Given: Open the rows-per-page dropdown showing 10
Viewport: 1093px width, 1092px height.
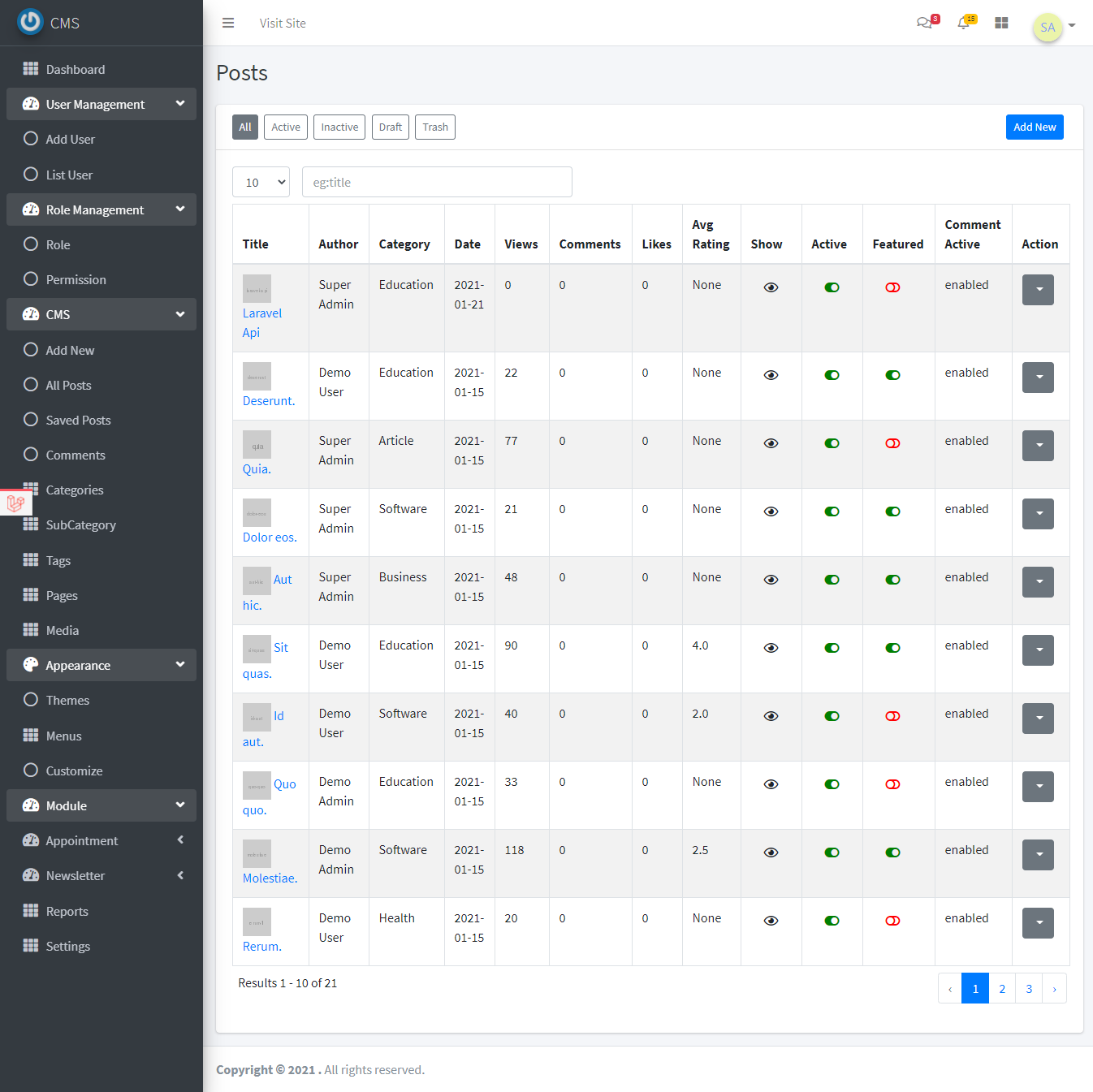Looking at the screenshot, I should pos(261,182).
